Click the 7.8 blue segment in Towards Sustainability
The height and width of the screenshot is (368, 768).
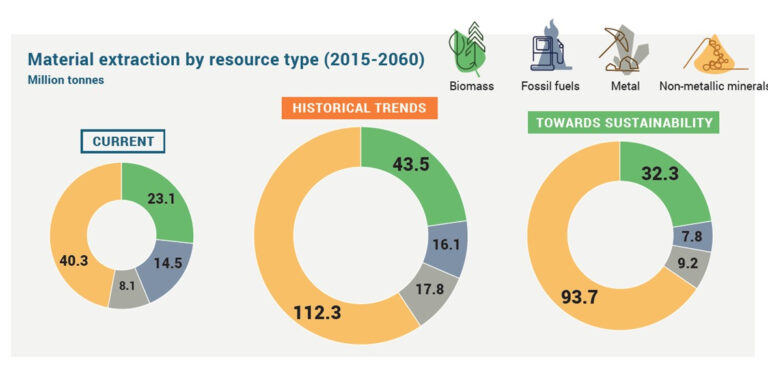point(692,237)
